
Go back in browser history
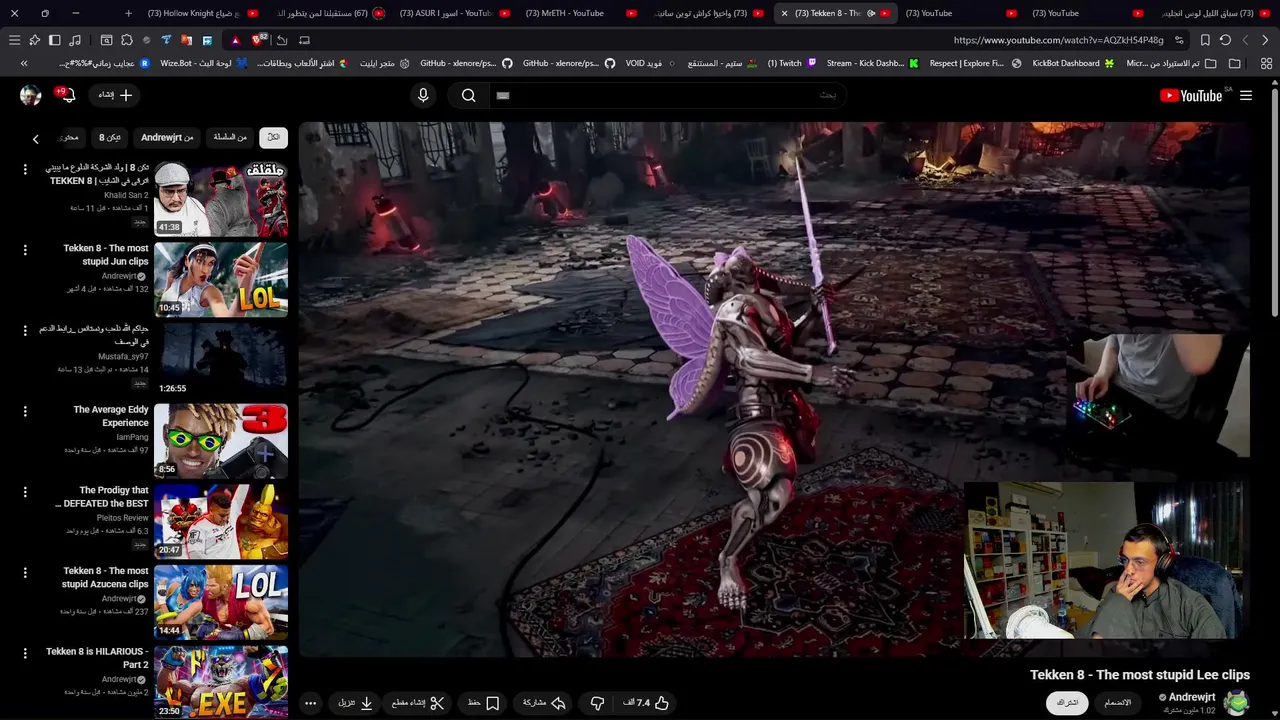[x=1265, y=40]
